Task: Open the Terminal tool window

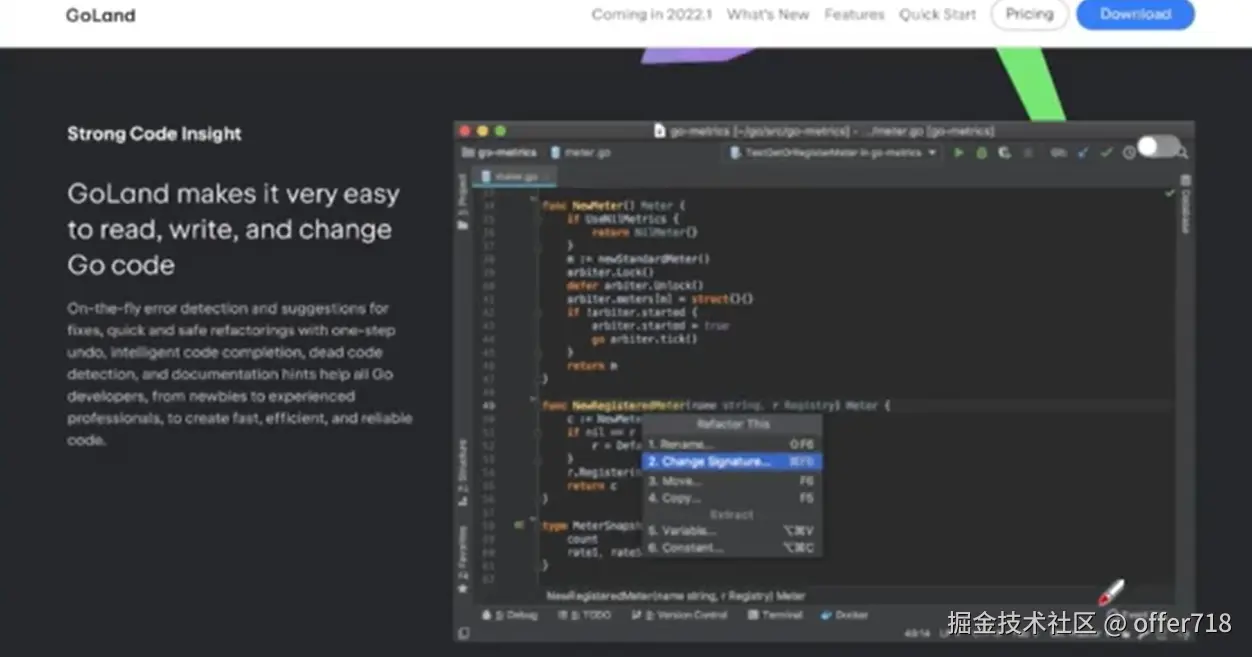Action: [x=775, y=615]
